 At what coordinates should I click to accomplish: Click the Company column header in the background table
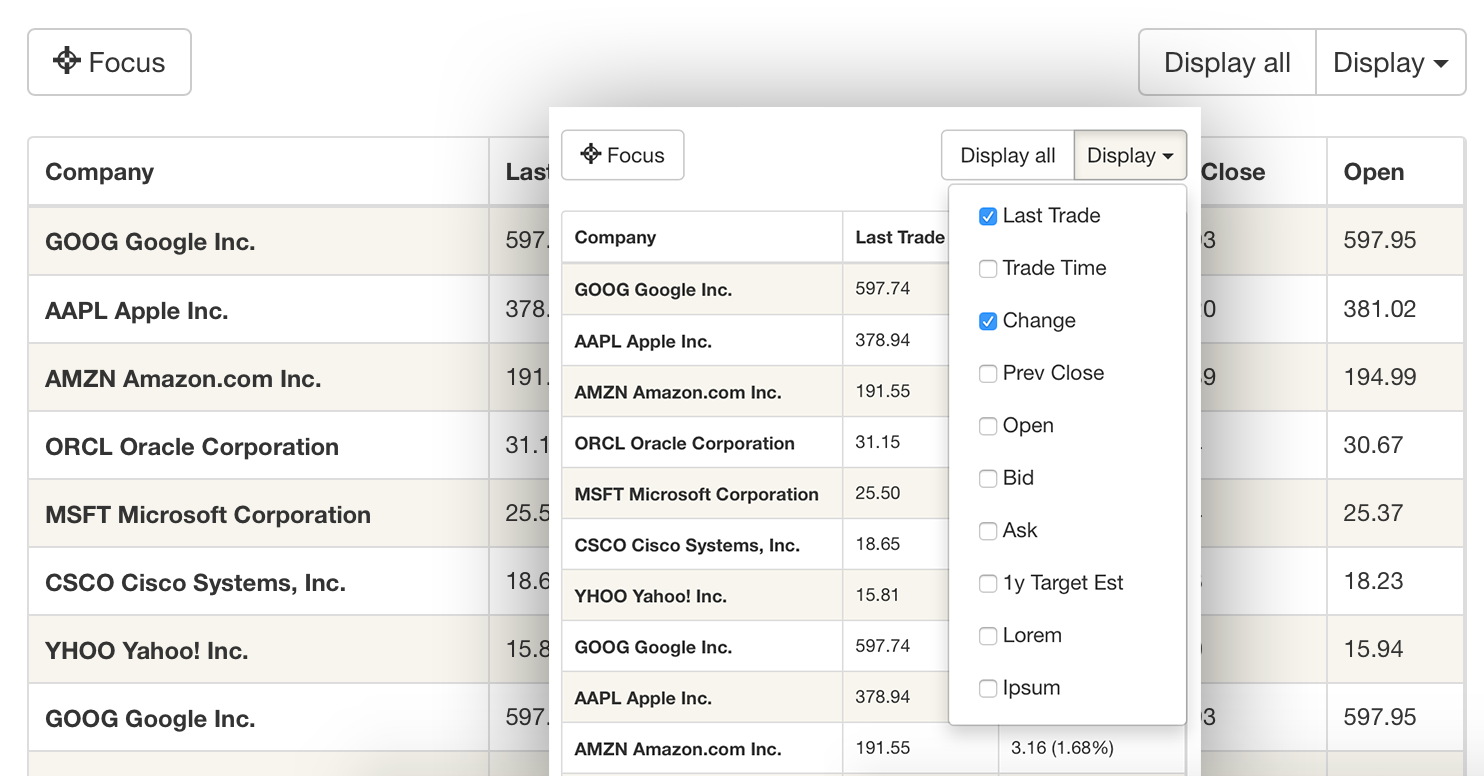(x=100, y=172)
